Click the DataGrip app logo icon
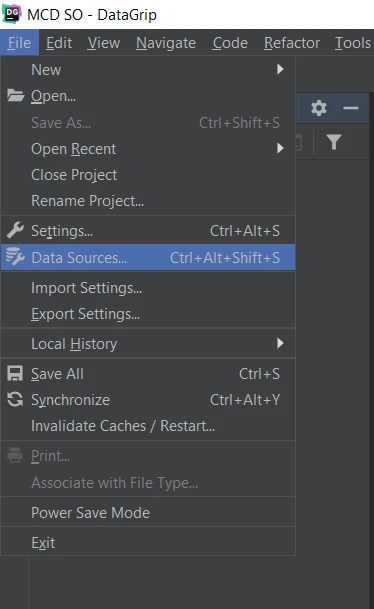Screen dimensions: 374x609 pos(11,14)
